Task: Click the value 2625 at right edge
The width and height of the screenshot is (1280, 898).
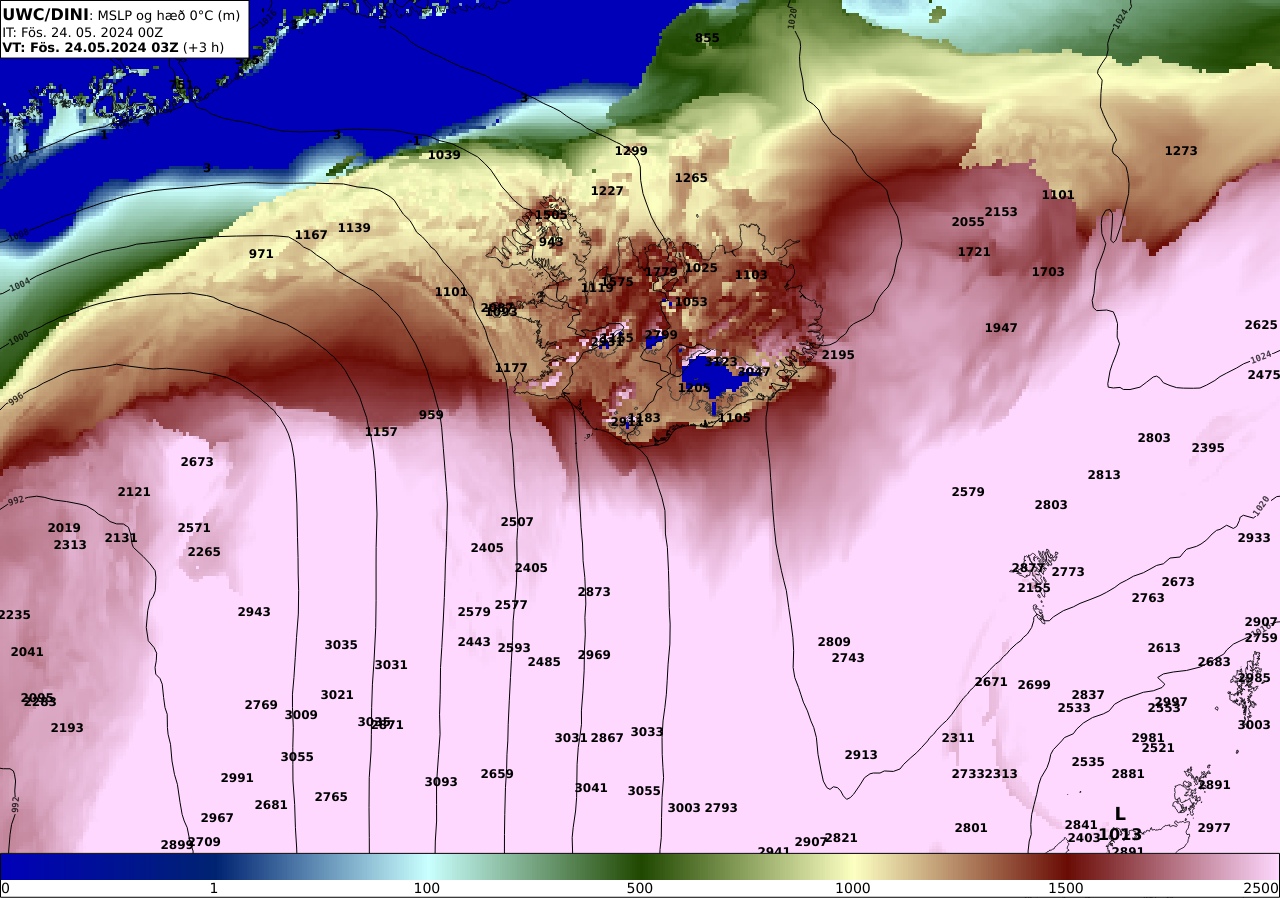Action: 1261,325
